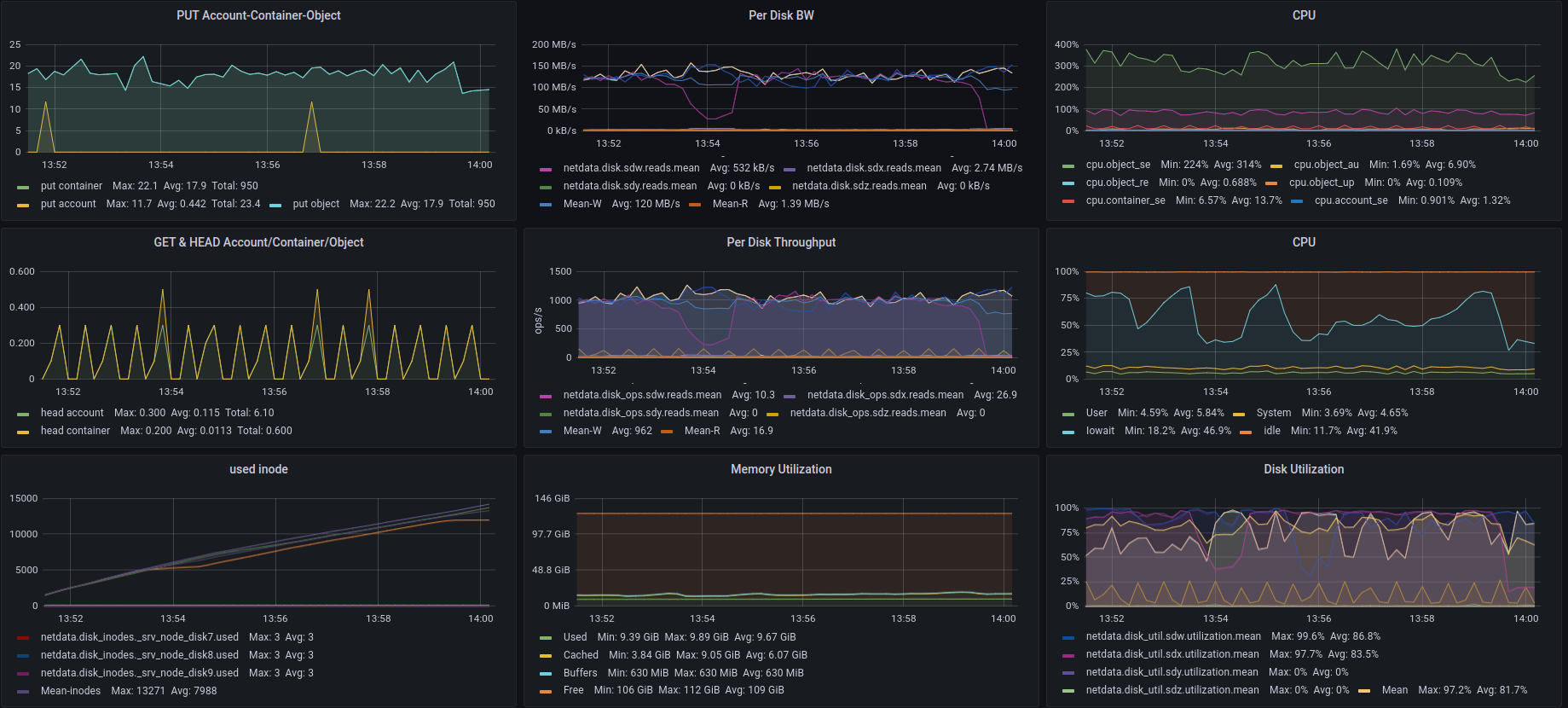Toggle the head account legend entry
Screen dimensions: 1568x708
pyautogui.click(x=72, y=413)
